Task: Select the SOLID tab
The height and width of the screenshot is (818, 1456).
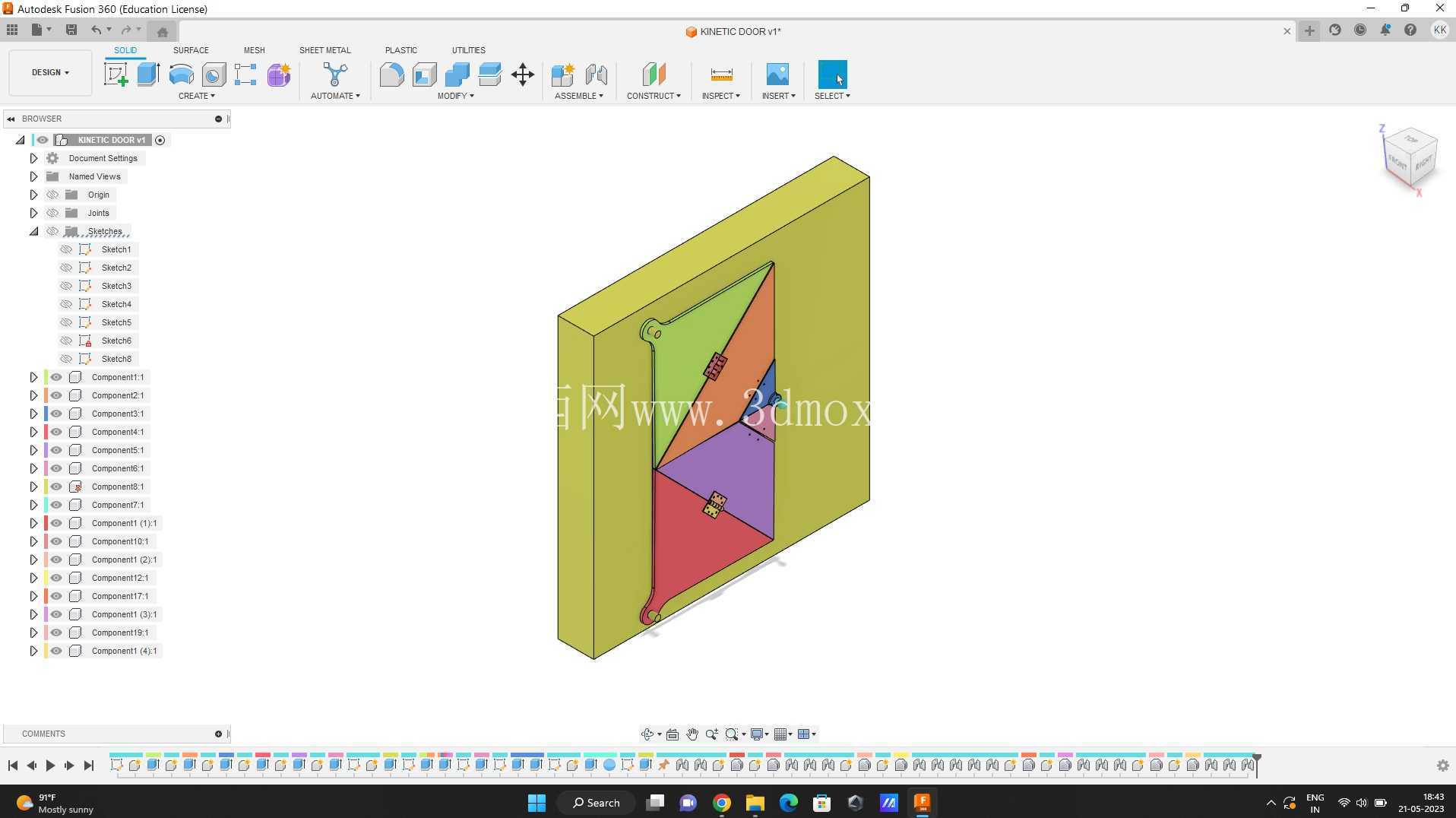Action: click(125, 50)
